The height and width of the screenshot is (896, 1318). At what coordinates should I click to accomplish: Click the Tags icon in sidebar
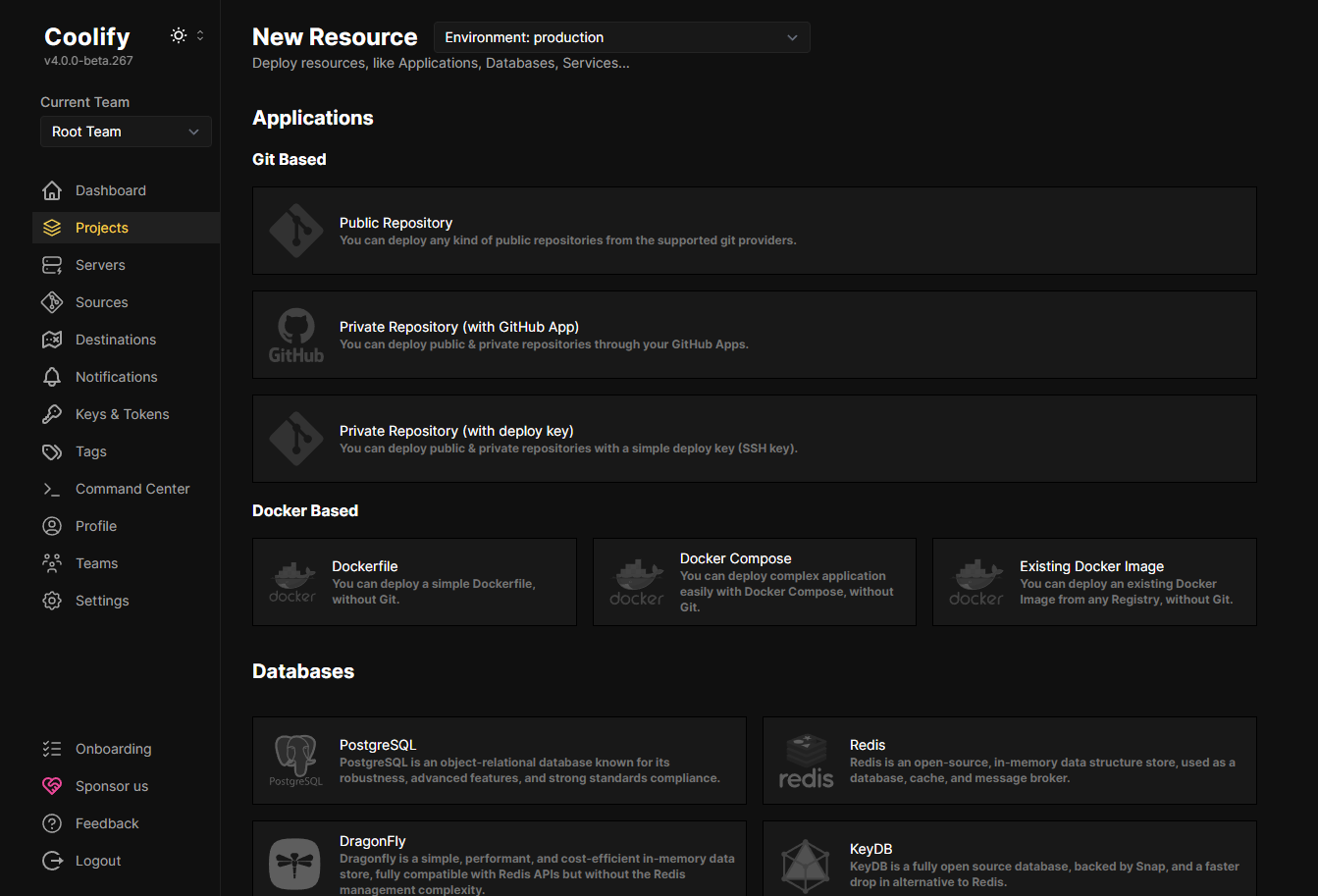coord(52,451)
